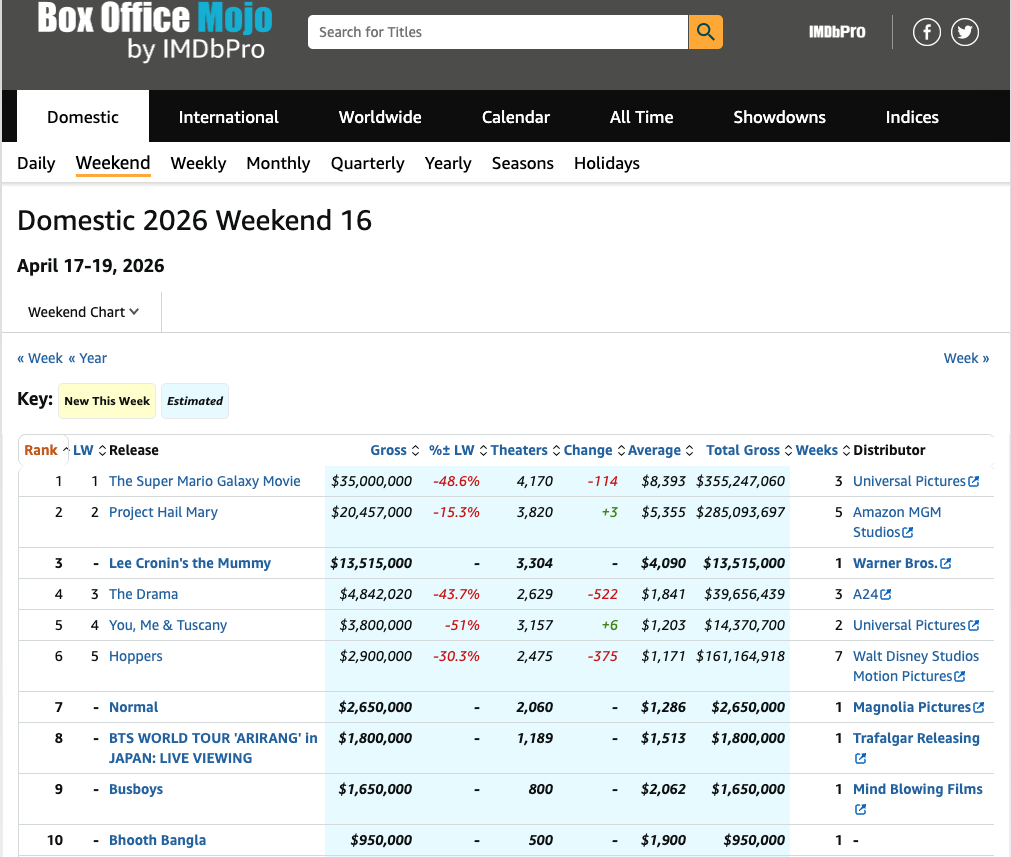Click external link icon next to A24

[x=886, y=595]
